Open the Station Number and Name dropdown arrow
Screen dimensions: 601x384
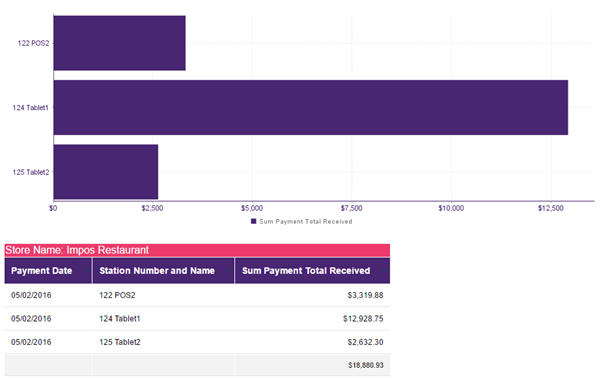click(x=229, y=271)
